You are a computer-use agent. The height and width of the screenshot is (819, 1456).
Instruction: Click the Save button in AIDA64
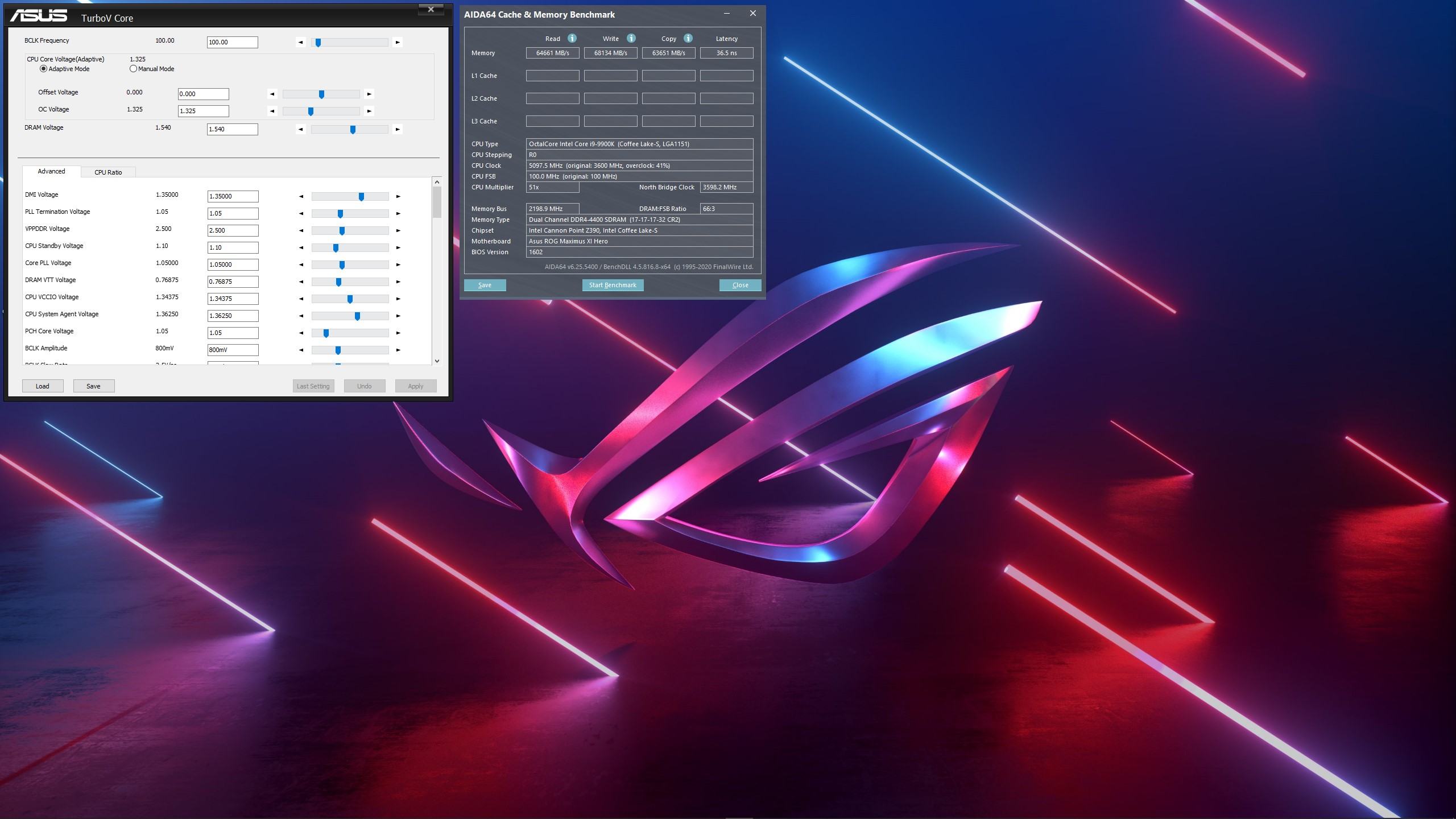pyautogui.click(x=485, y=285)
